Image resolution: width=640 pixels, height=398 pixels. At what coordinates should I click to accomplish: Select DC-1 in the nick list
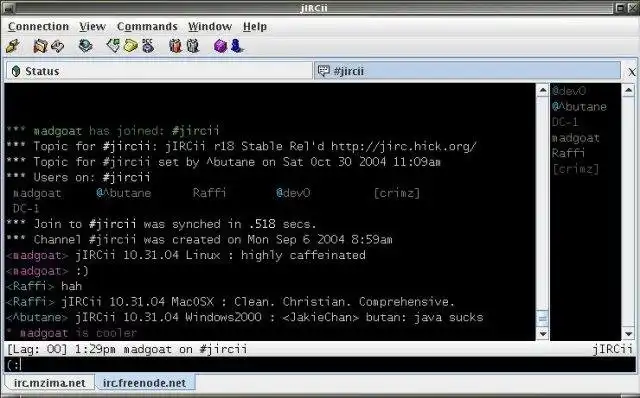pos(565,122)
